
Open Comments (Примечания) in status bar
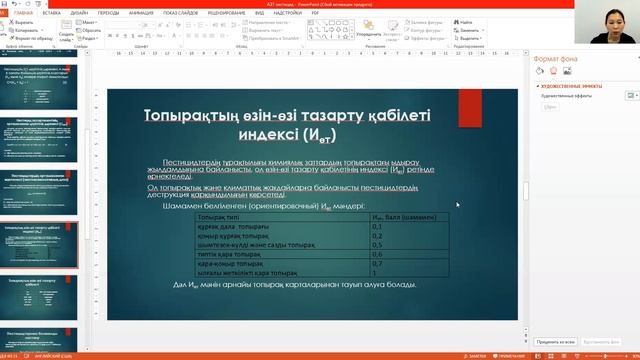pos(509,356)
